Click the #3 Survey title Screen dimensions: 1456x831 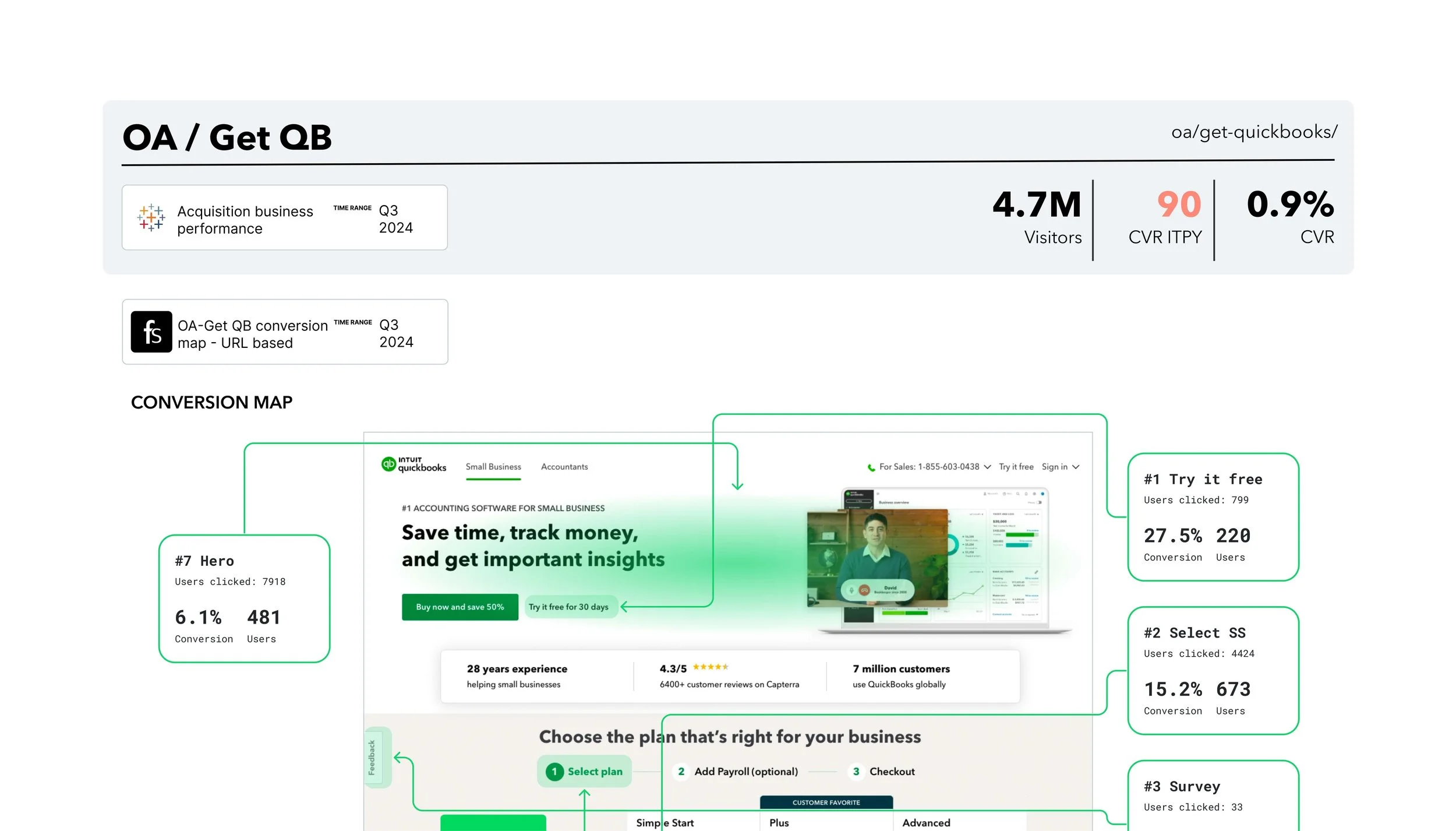pyautogui.click(x=1182, y=787)
